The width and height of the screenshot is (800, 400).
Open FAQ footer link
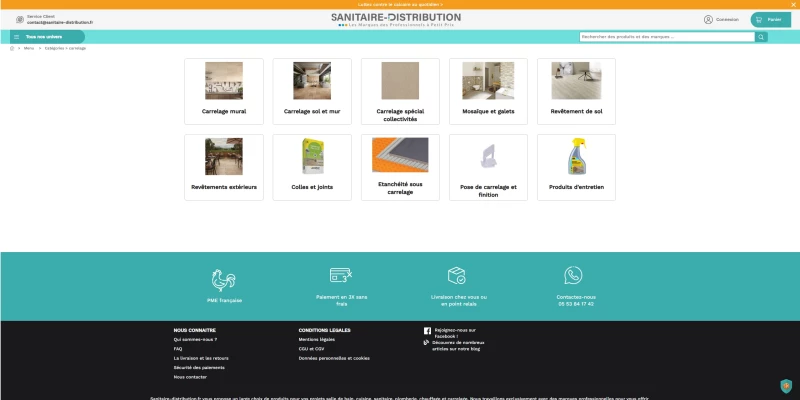[178, 349]
